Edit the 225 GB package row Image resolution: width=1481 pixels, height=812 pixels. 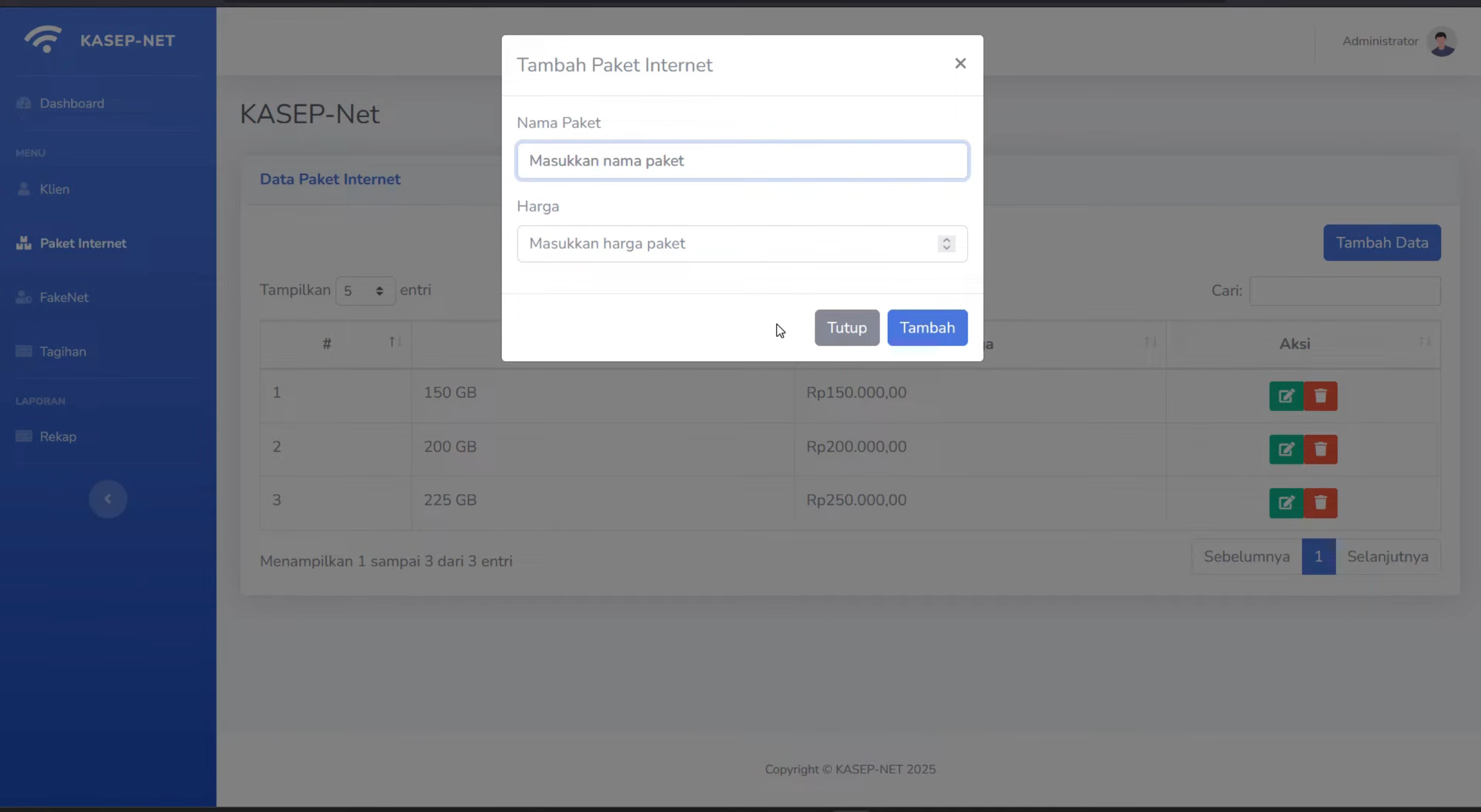(1286, 503)
